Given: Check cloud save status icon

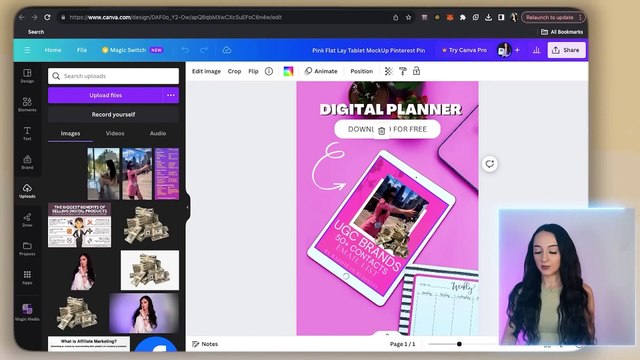Looking at the screenshot, I should 227,50.
